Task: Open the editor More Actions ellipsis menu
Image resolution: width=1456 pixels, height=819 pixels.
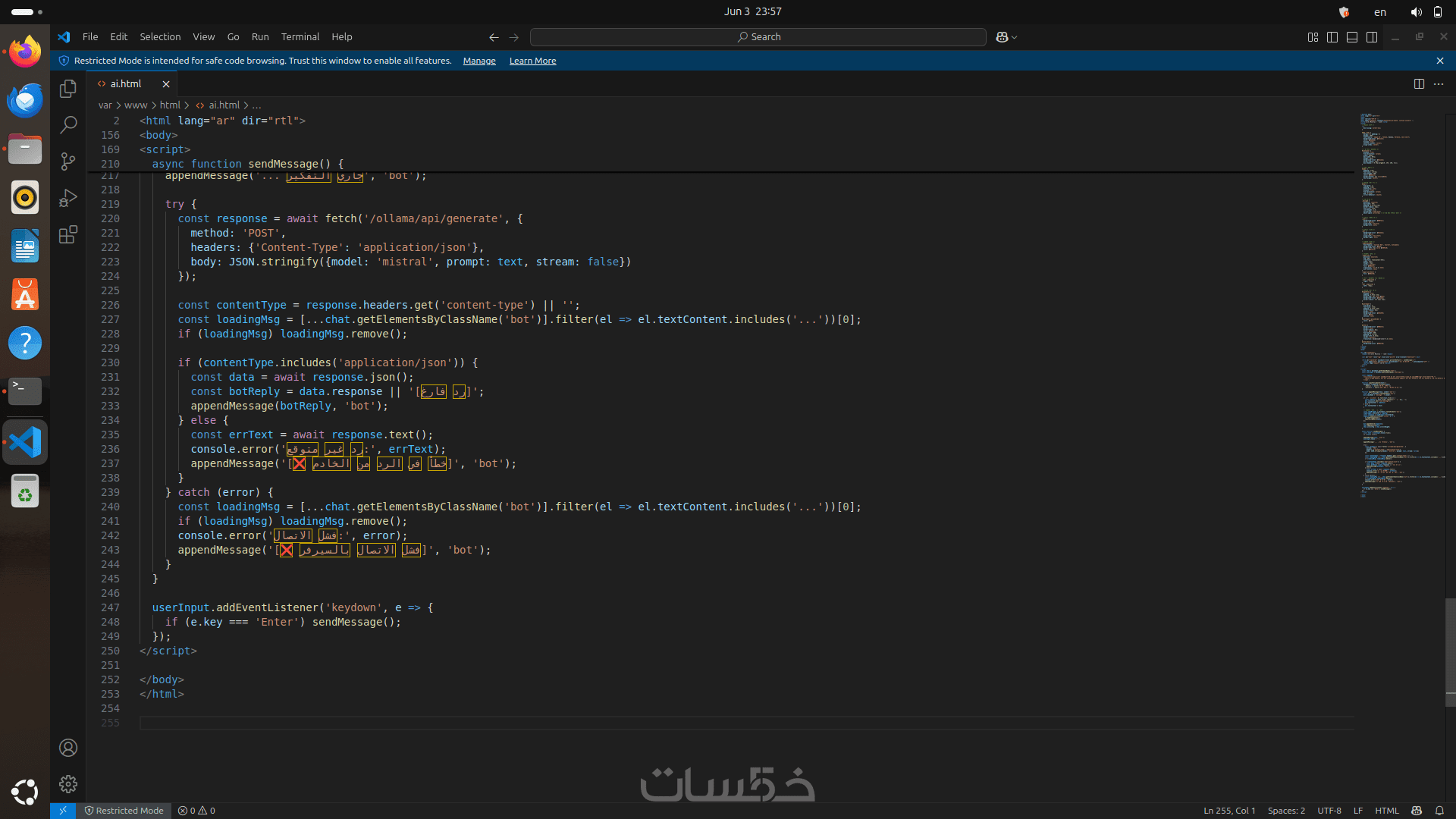Action: 1439,84
